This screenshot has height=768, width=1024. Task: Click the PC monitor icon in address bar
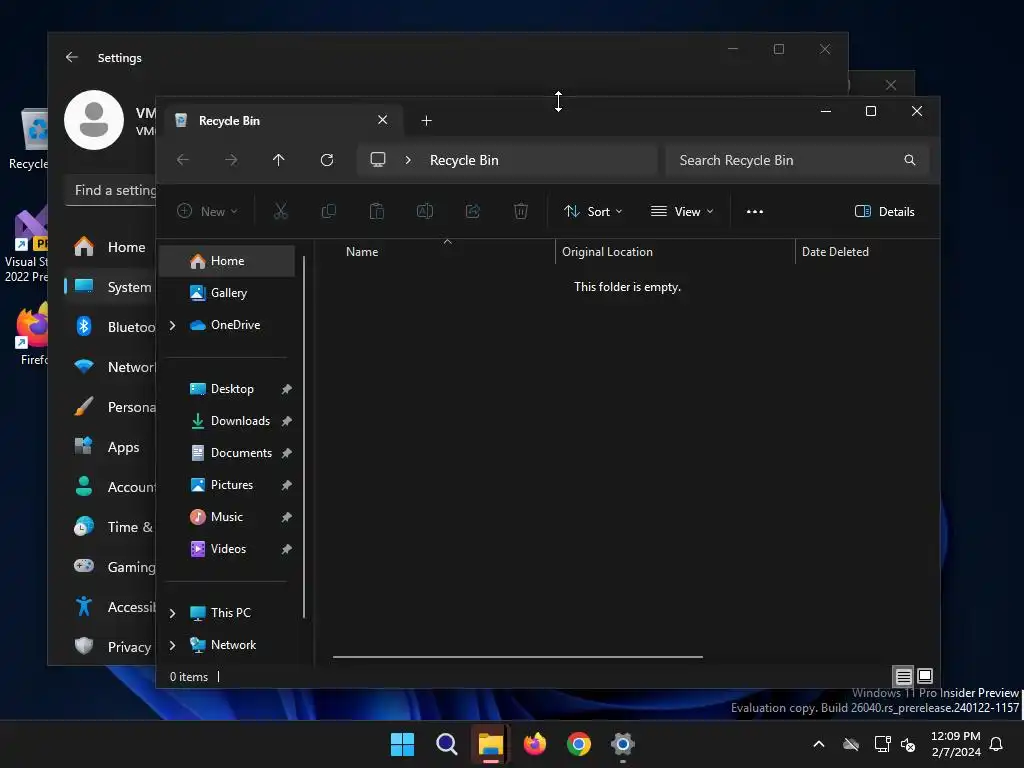pyautogui.click(x=377, y=160)
